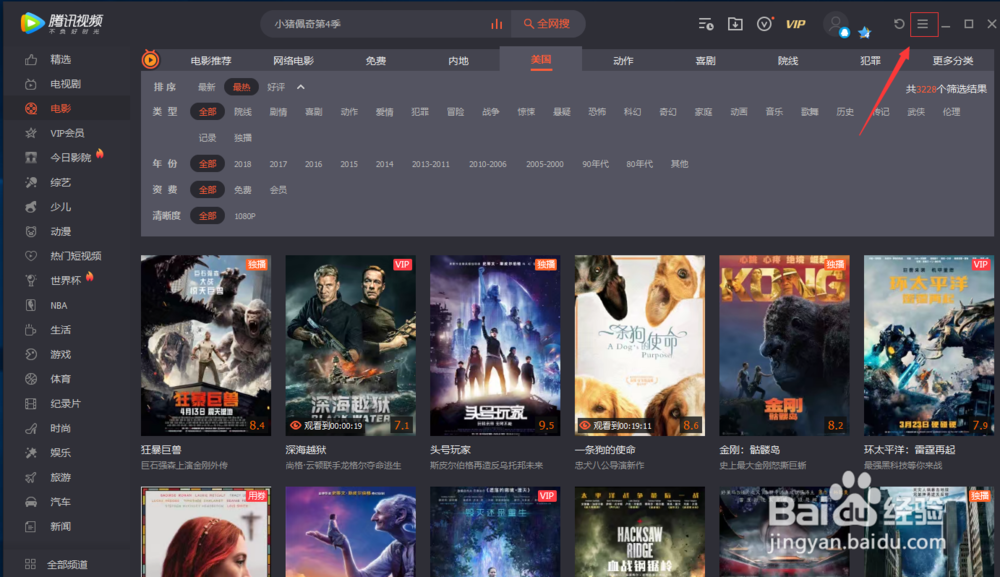
Task: Filter type by 恐怖
Action: pos(597,112)
